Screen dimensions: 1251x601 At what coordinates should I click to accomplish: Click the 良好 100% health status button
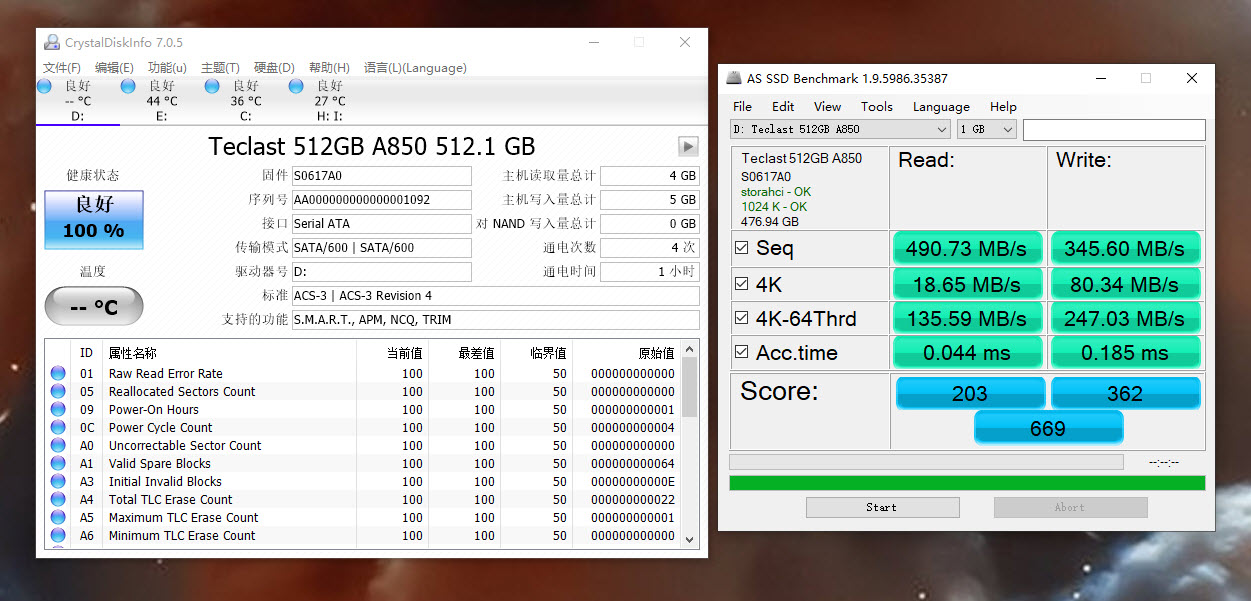point(94,219)
